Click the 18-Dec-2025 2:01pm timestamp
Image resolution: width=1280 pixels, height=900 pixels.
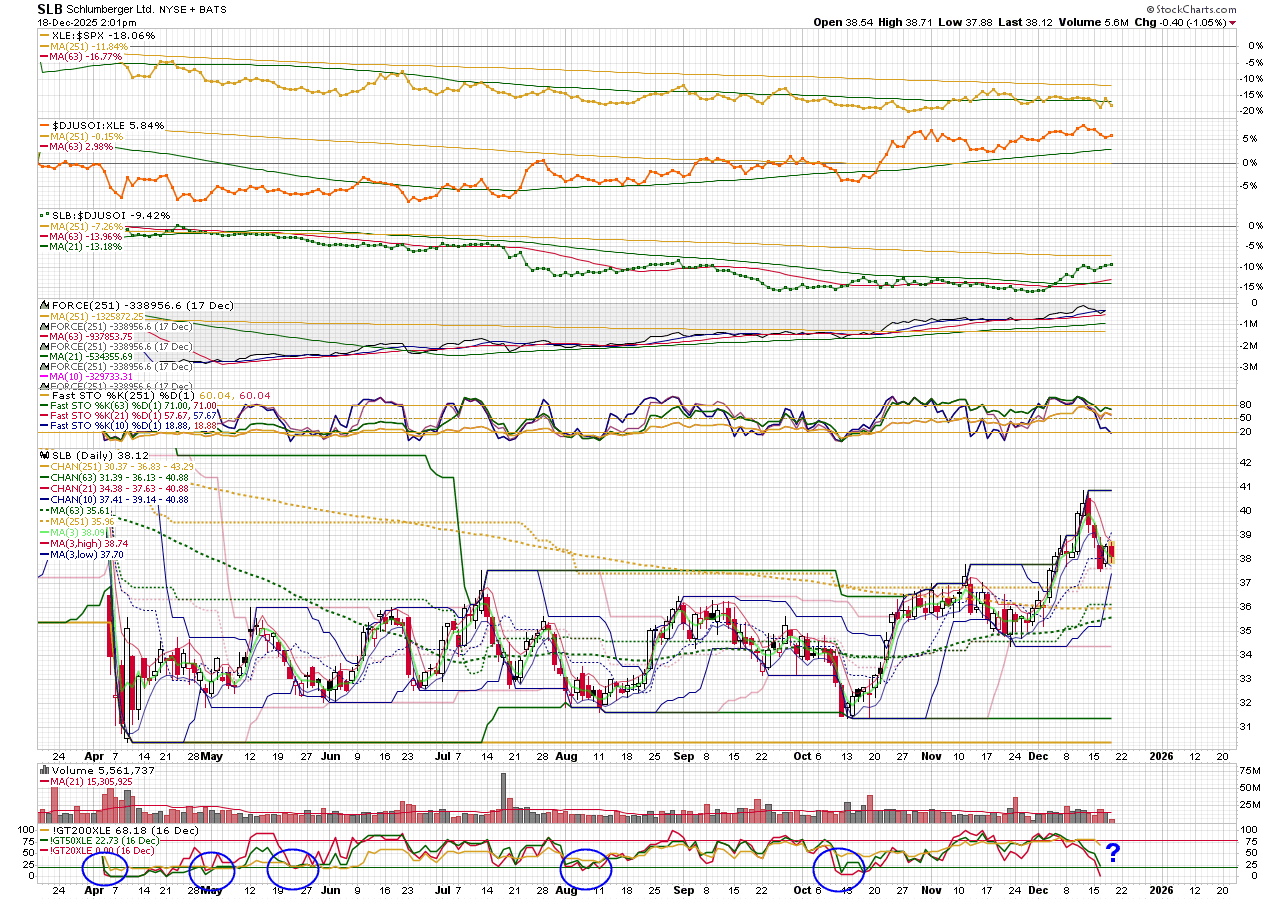coord(87,22)
